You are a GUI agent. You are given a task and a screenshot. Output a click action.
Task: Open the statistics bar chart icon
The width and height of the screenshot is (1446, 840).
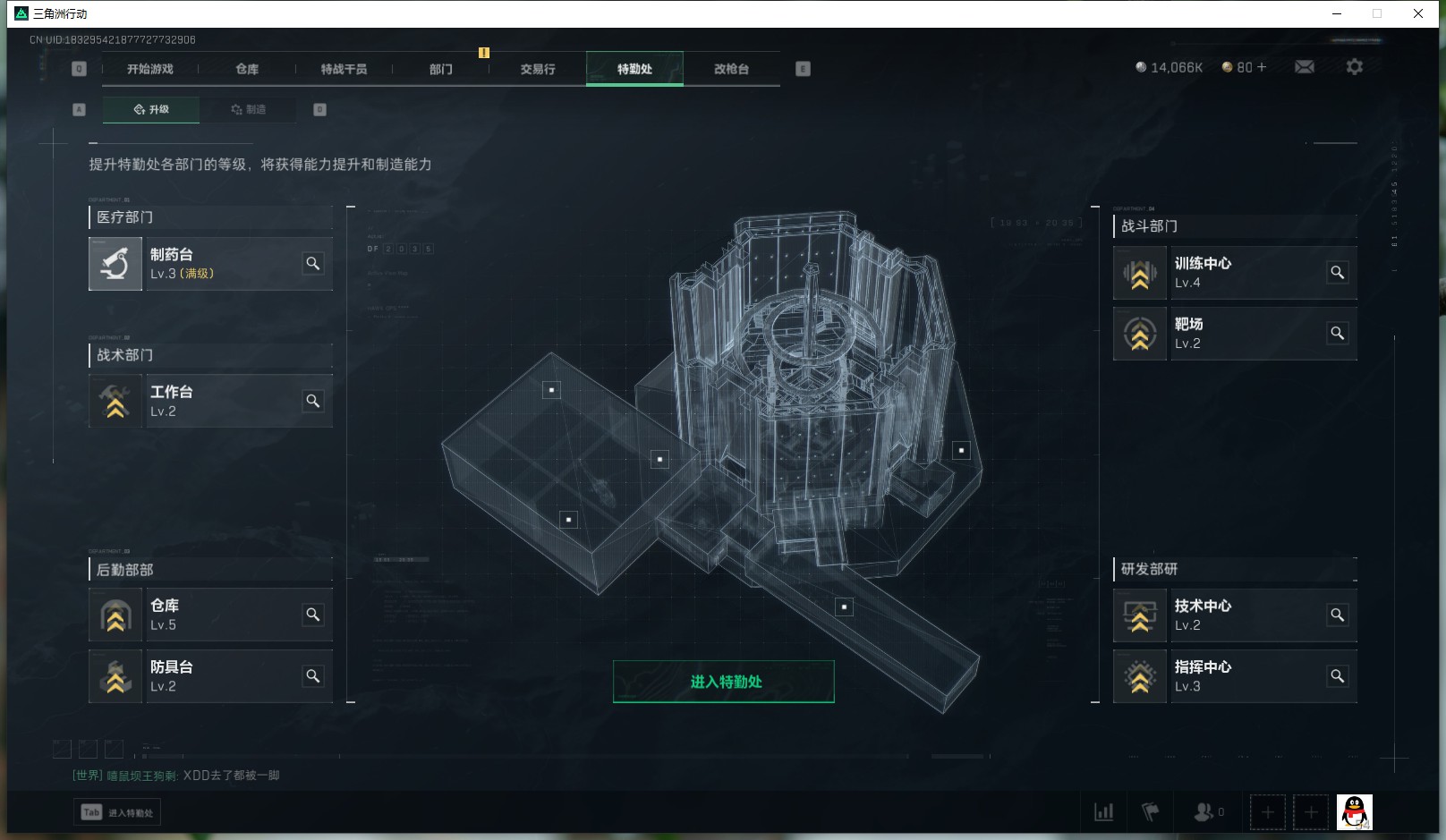pos(1104,812)
